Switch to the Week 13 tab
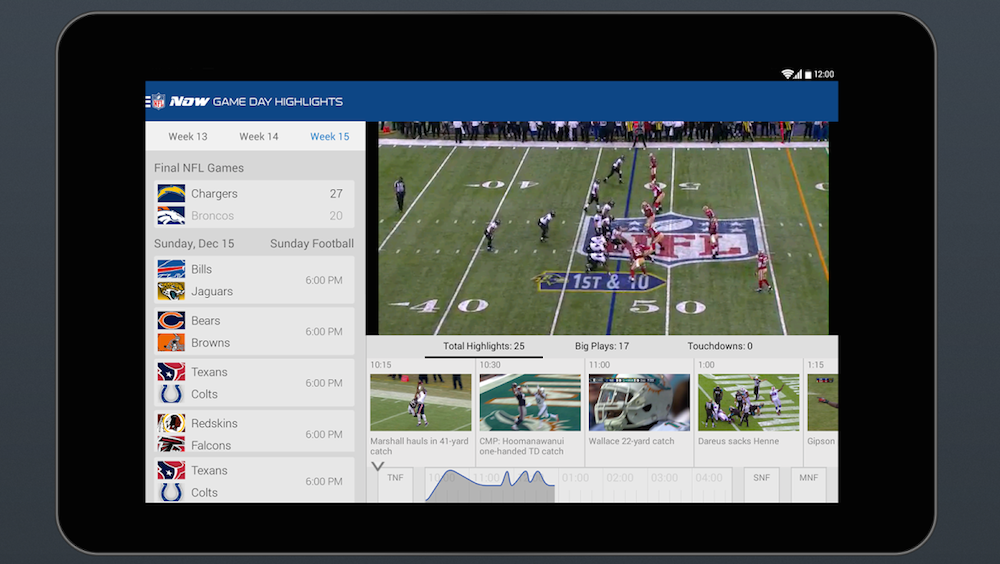1000x564 pixels. (x=188, y=137)
